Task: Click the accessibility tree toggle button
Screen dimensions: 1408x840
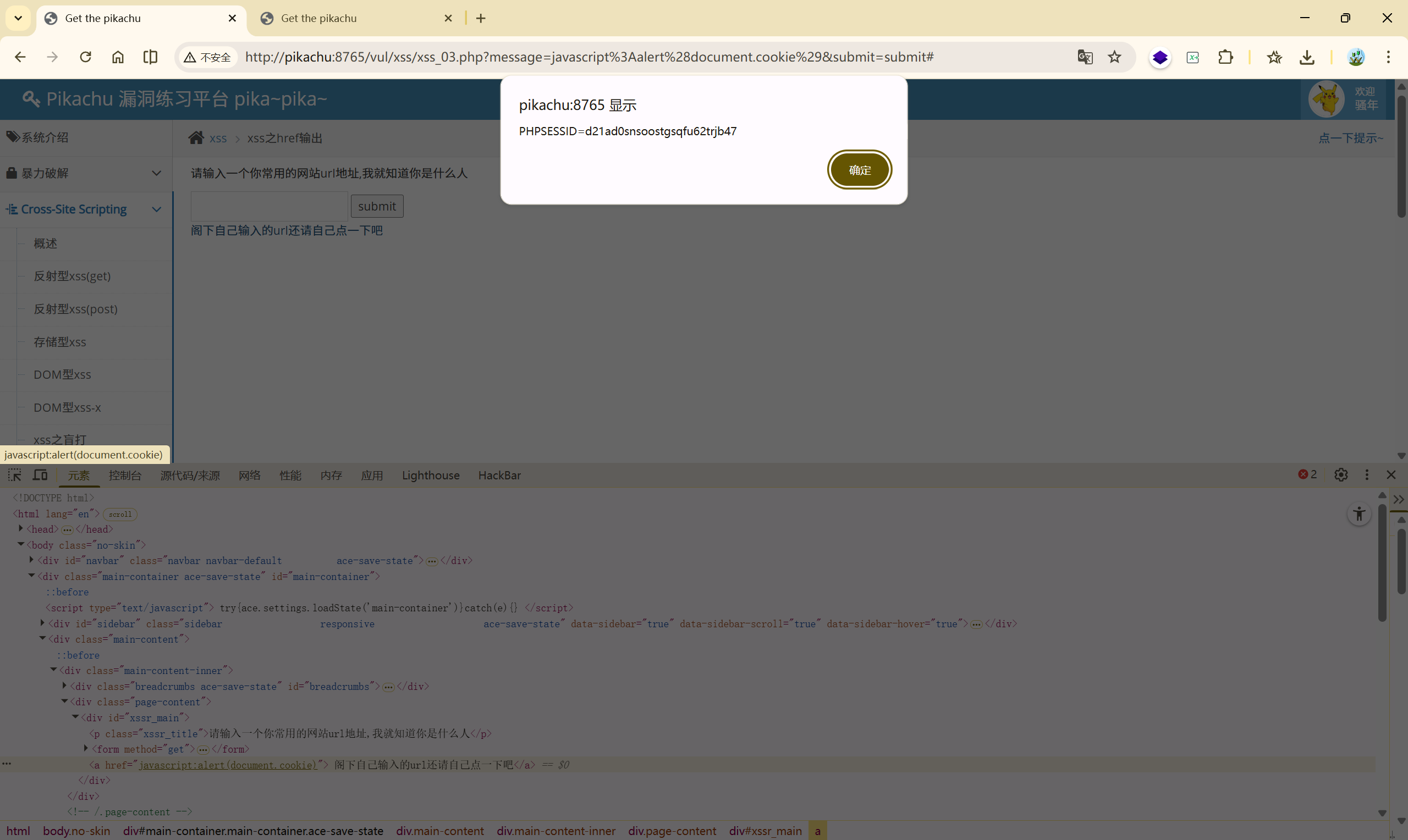Action: [1358, 514]
